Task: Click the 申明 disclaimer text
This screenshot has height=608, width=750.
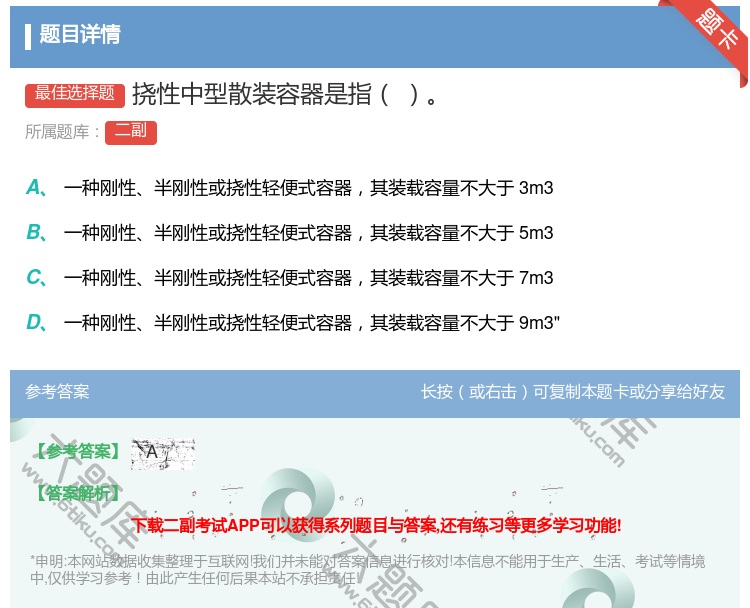Action: [367, 570]
